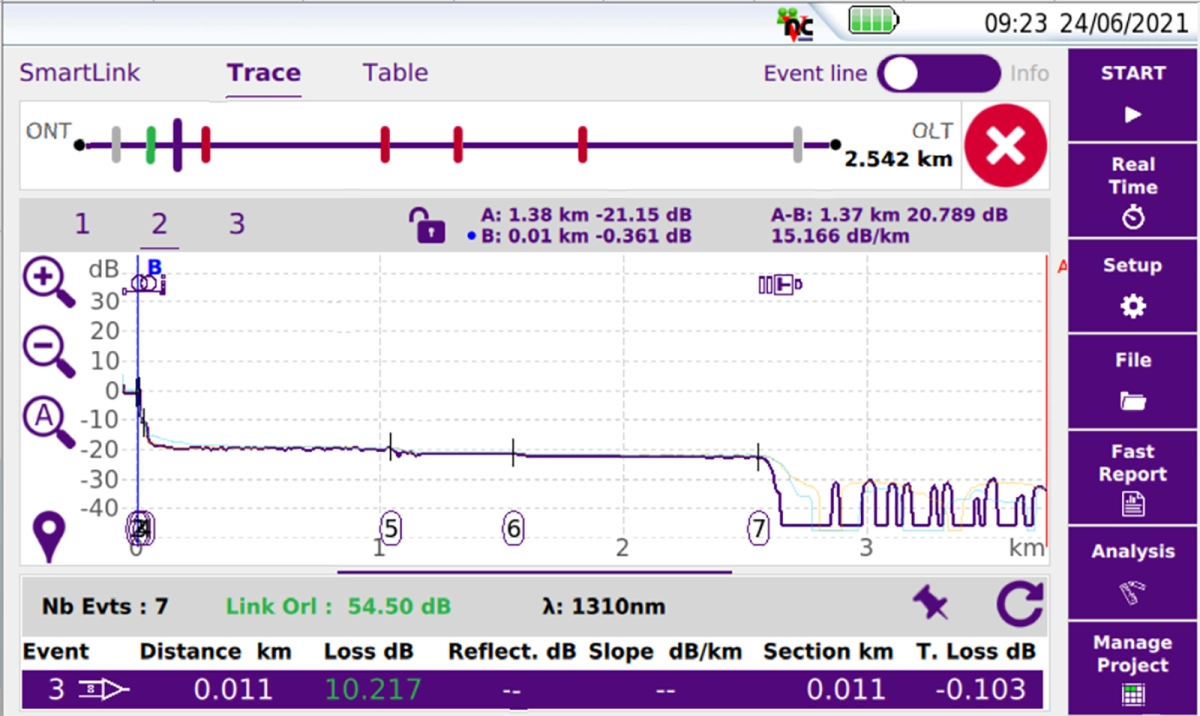Click the 0.011 distance cell
The image size is (1200, 716).
(x=232, y=689)
